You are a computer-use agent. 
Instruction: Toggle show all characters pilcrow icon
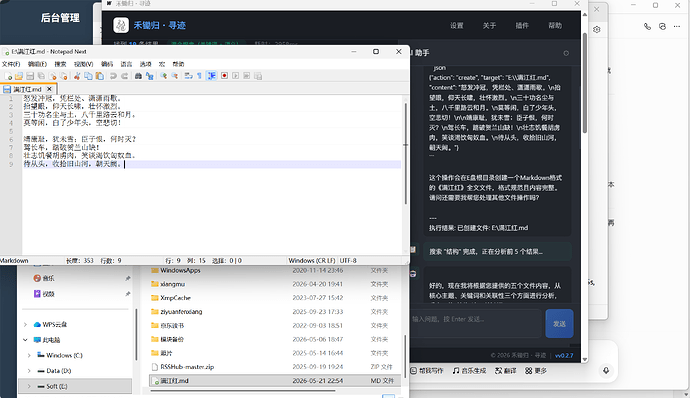[199, 76]
